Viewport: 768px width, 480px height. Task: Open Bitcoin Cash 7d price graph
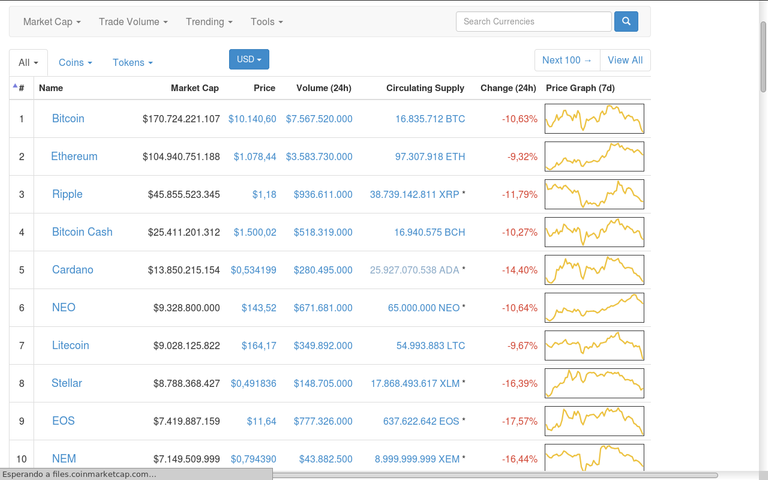(x=594, y=232)
